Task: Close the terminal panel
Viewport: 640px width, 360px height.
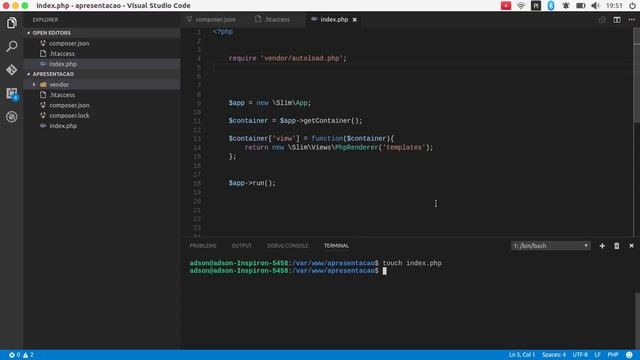Action: coord(631,246)
